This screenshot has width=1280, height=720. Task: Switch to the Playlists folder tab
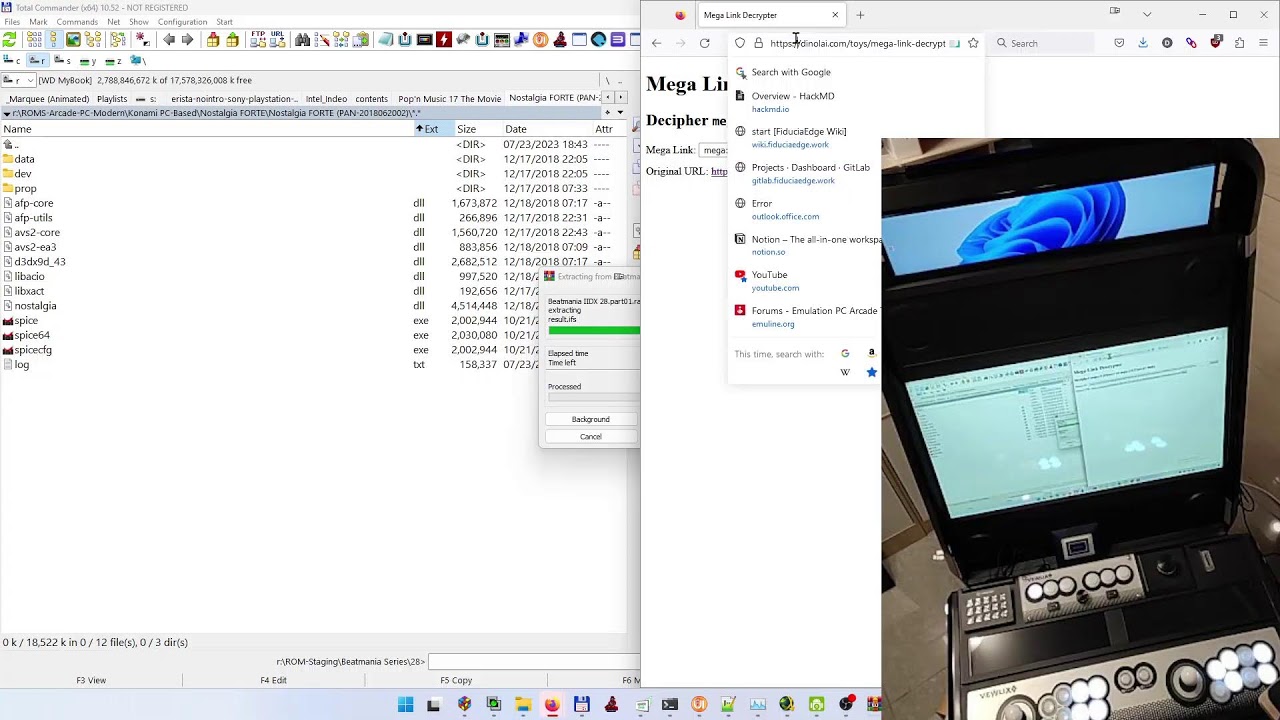tap(112, 99)
